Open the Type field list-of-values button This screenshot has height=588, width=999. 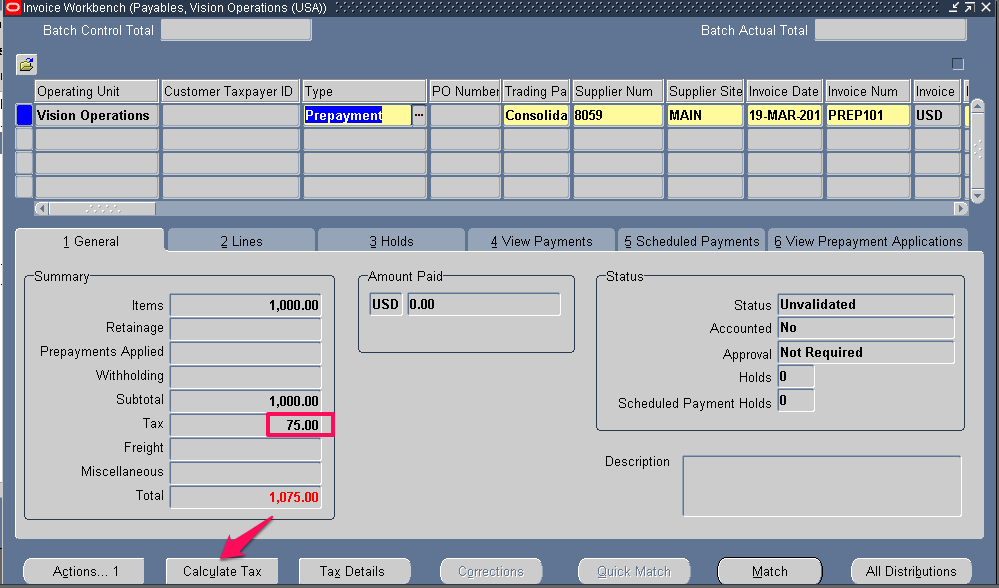[x=419, y=115]
